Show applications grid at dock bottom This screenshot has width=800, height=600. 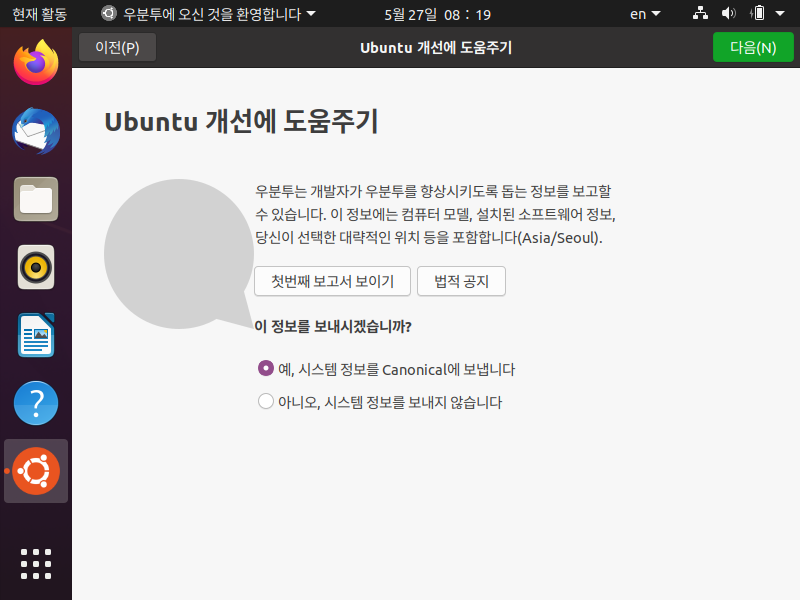(x=36, y=564)
